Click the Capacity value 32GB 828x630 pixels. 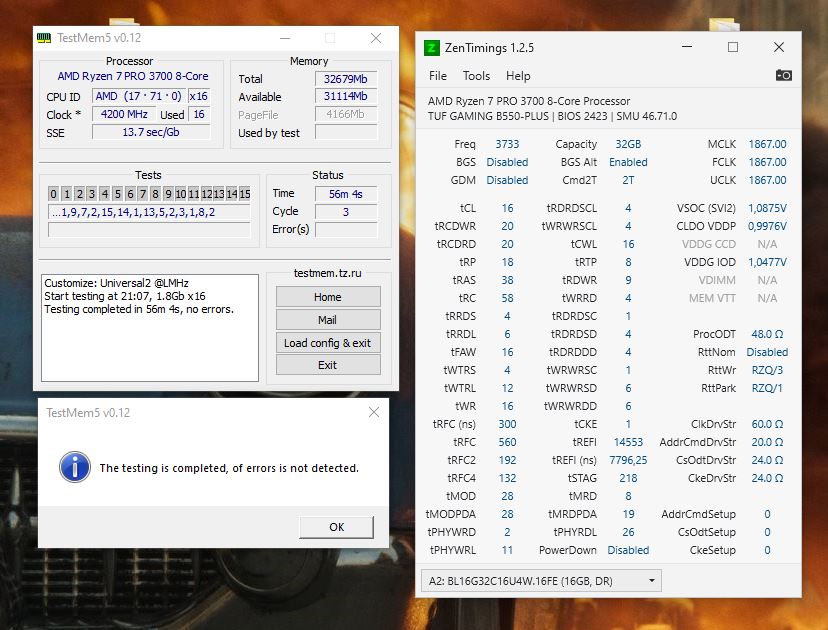(x=628, y=144)
